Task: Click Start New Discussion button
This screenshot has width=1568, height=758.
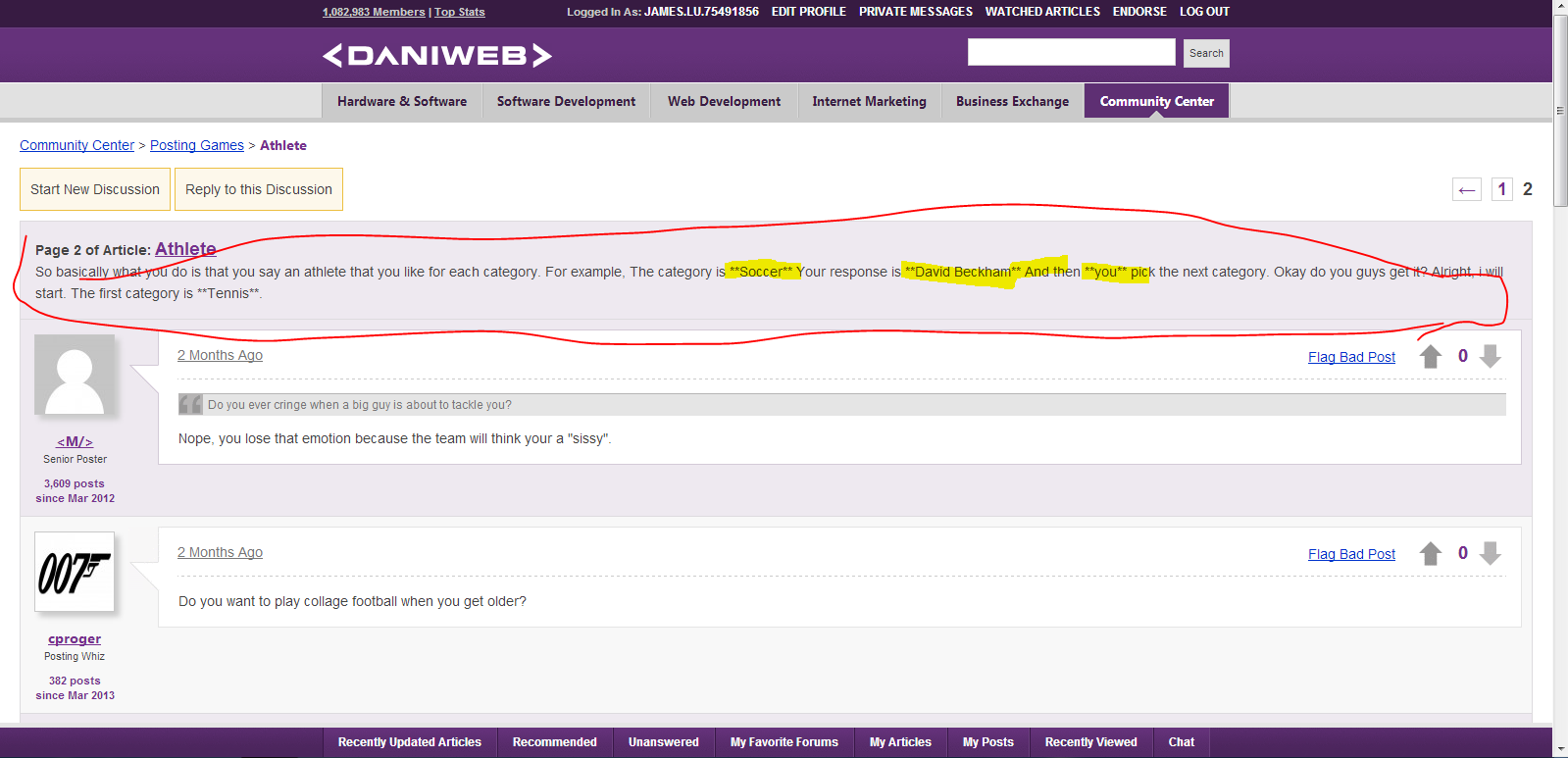Action: tap(95, 189)
